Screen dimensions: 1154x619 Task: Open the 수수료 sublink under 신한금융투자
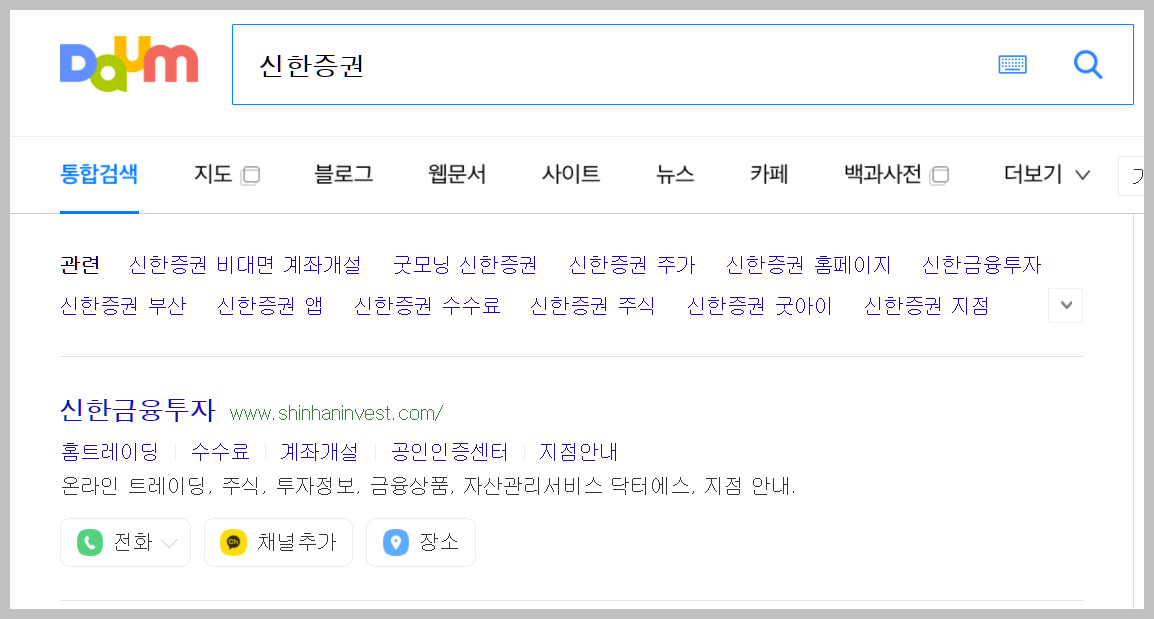tap(220, 451)
